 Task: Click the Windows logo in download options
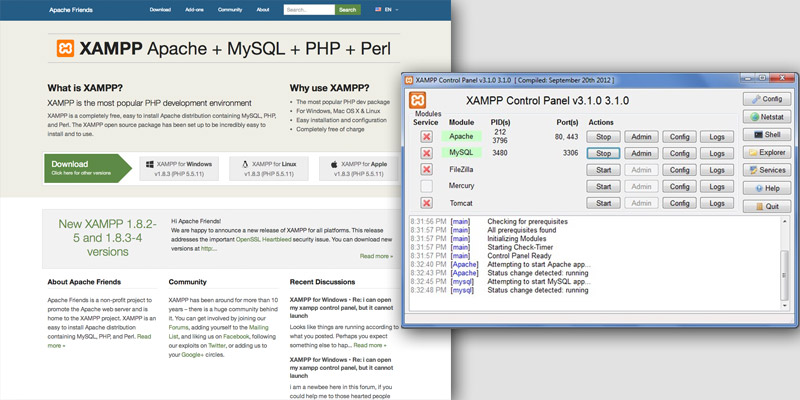150,164
